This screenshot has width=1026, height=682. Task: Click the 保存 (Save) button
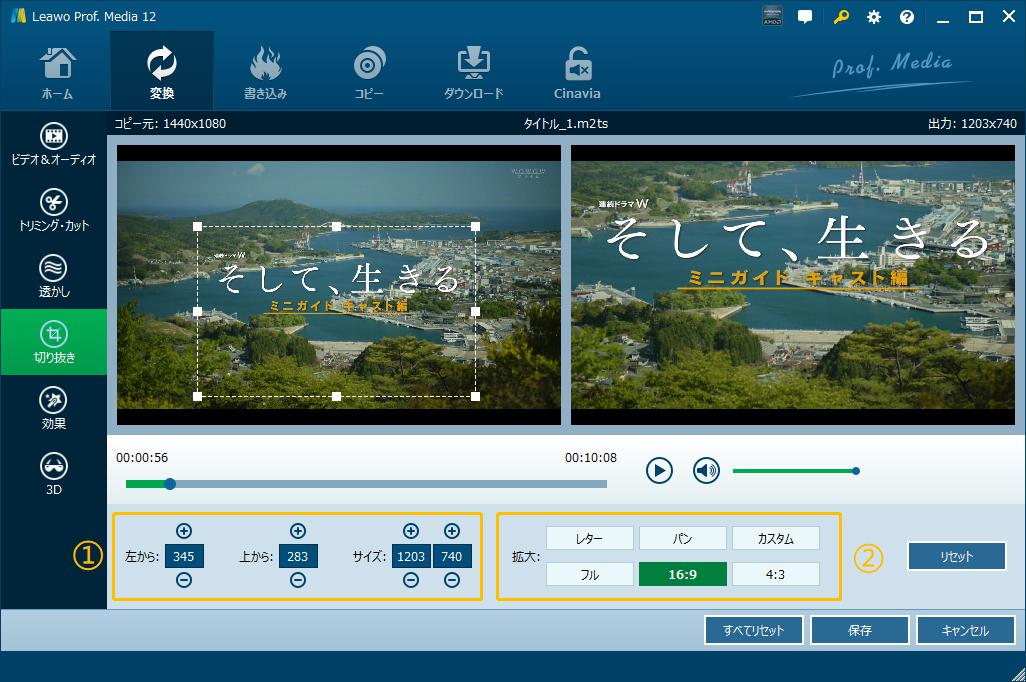click(x=859, y=630)
